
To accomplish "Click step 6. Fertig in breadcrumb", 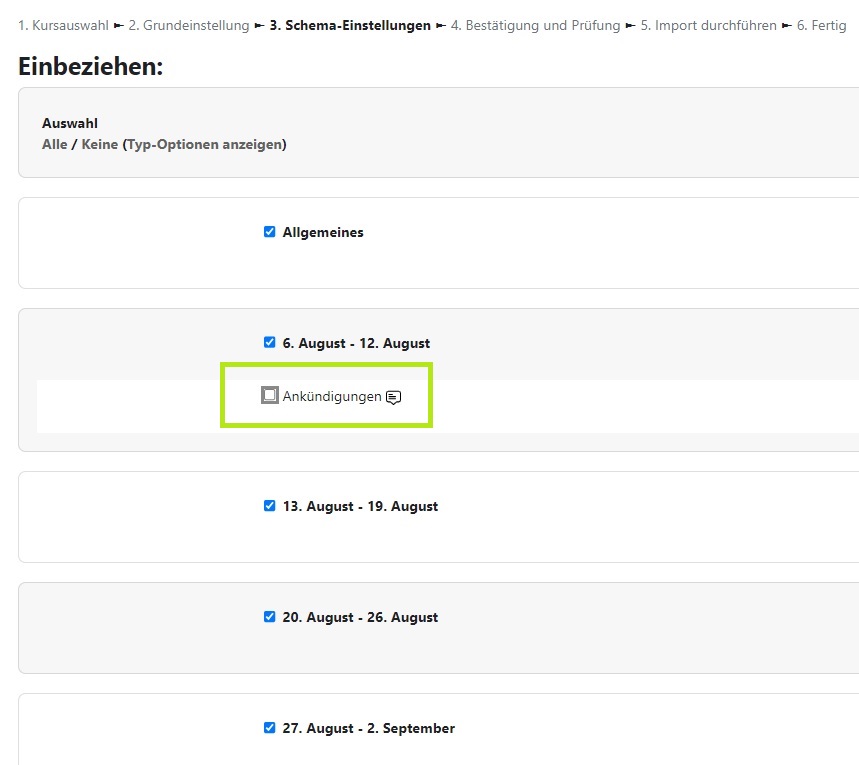I will click(x=821, y=25).
